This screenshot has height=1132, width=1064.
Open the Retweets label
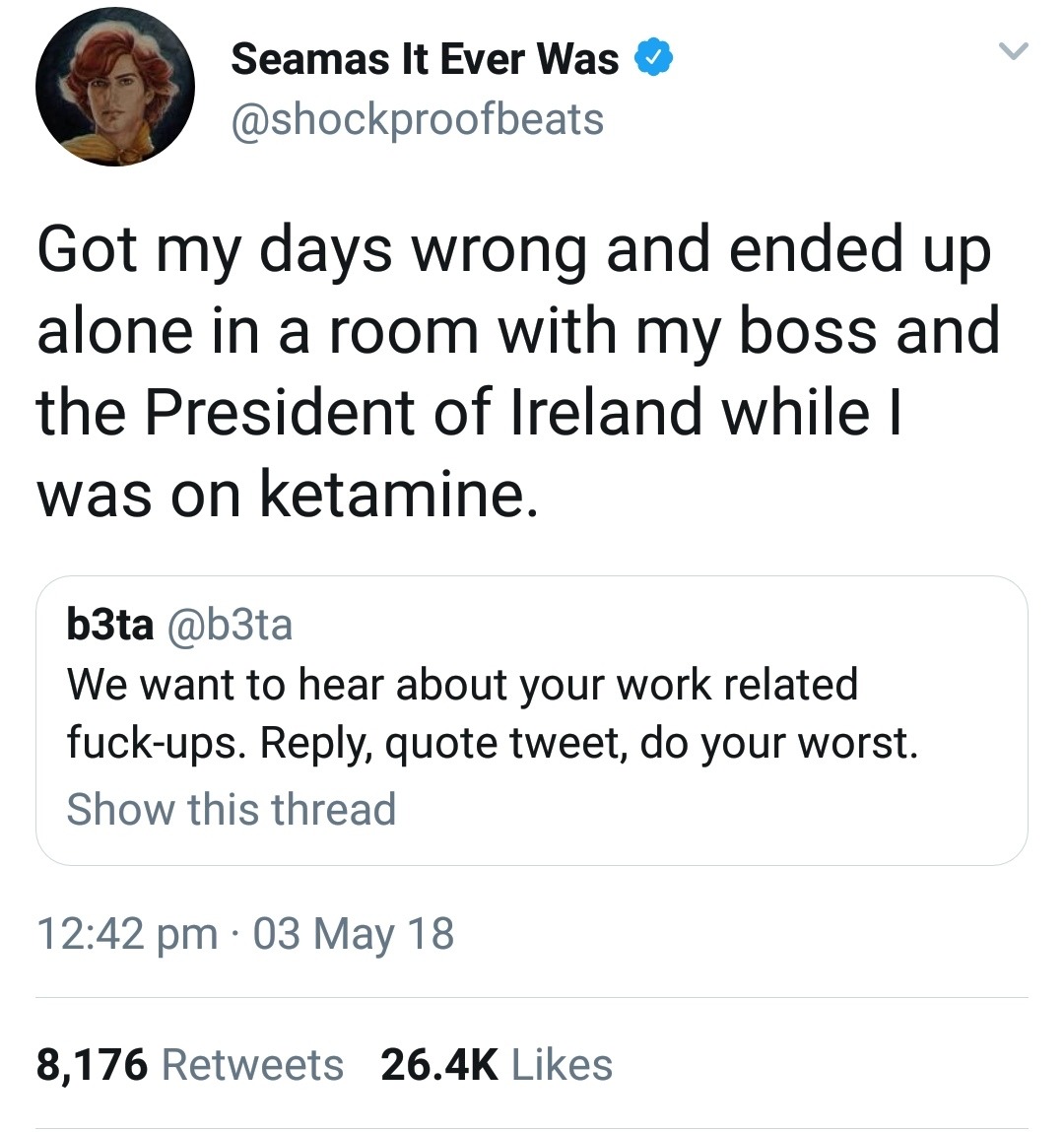252,1065
